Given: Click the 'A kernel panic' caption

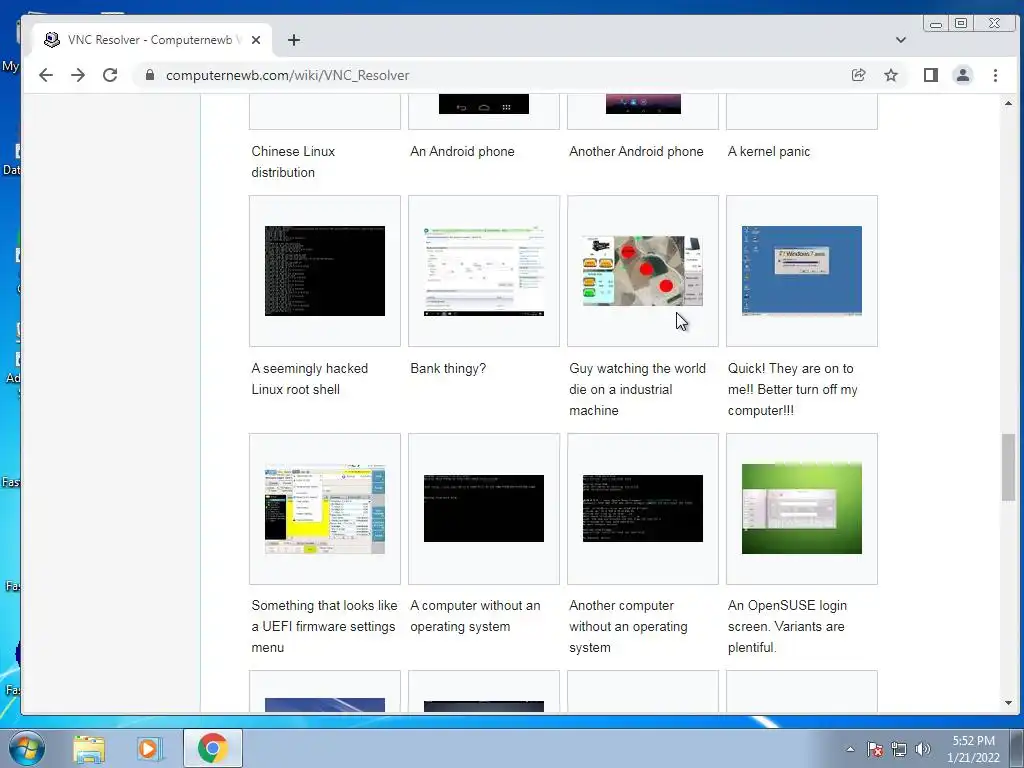Looking at the screenshot, I should 769,151.
